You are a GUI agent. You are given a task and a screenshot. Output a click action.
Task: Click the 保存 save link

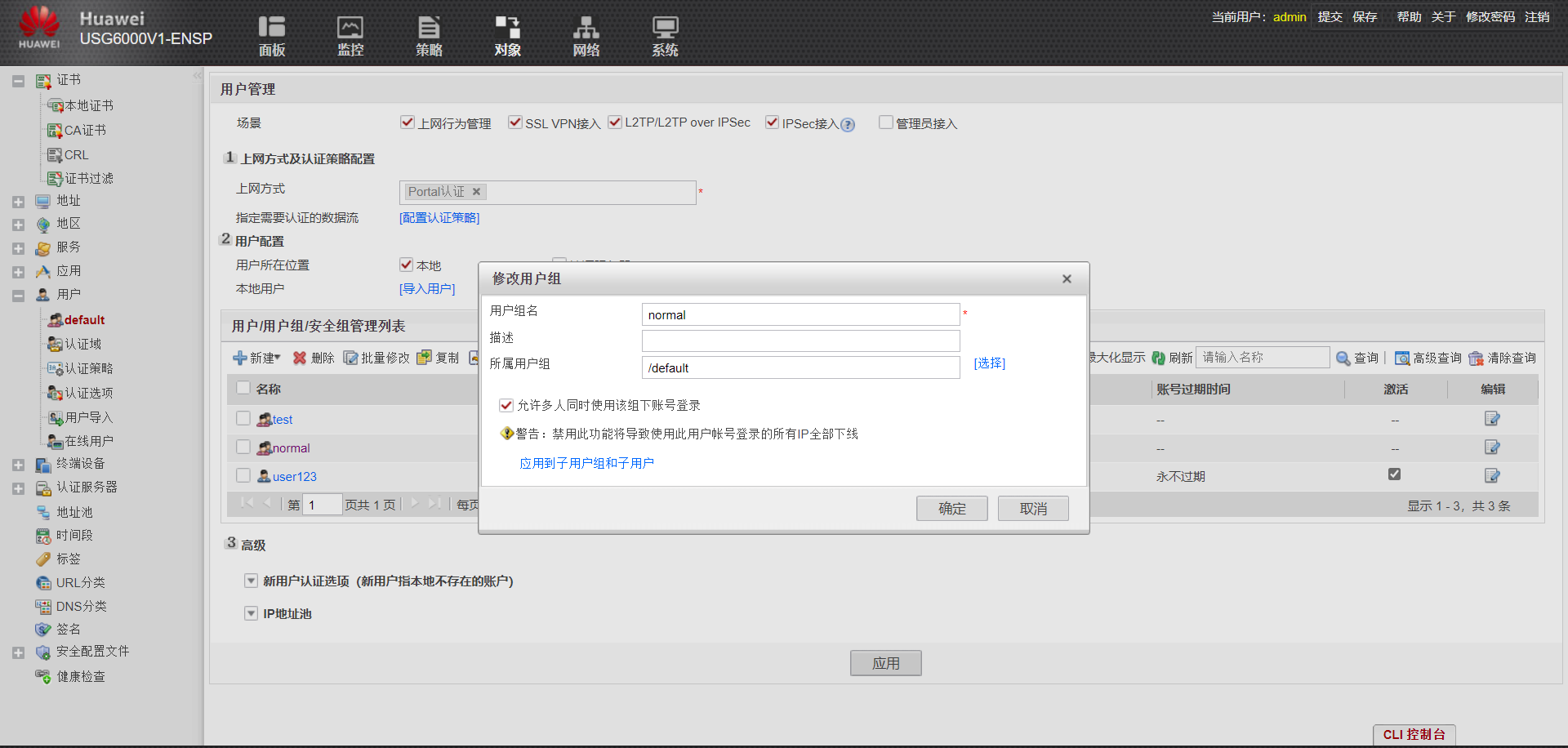[1365, 16]
